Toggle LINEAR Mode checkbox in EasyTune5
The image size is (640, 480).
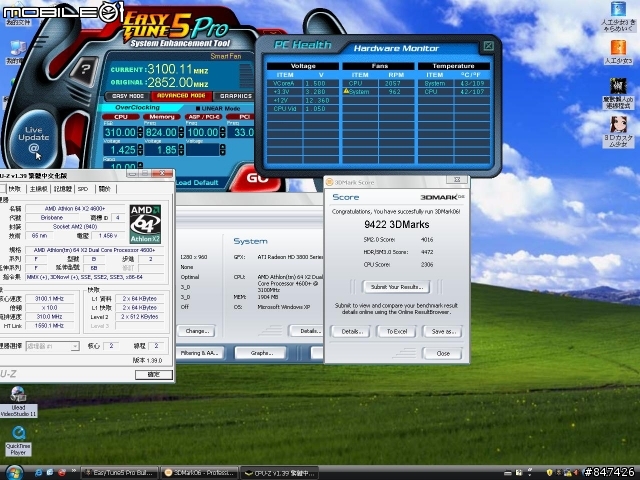(198, 109)
